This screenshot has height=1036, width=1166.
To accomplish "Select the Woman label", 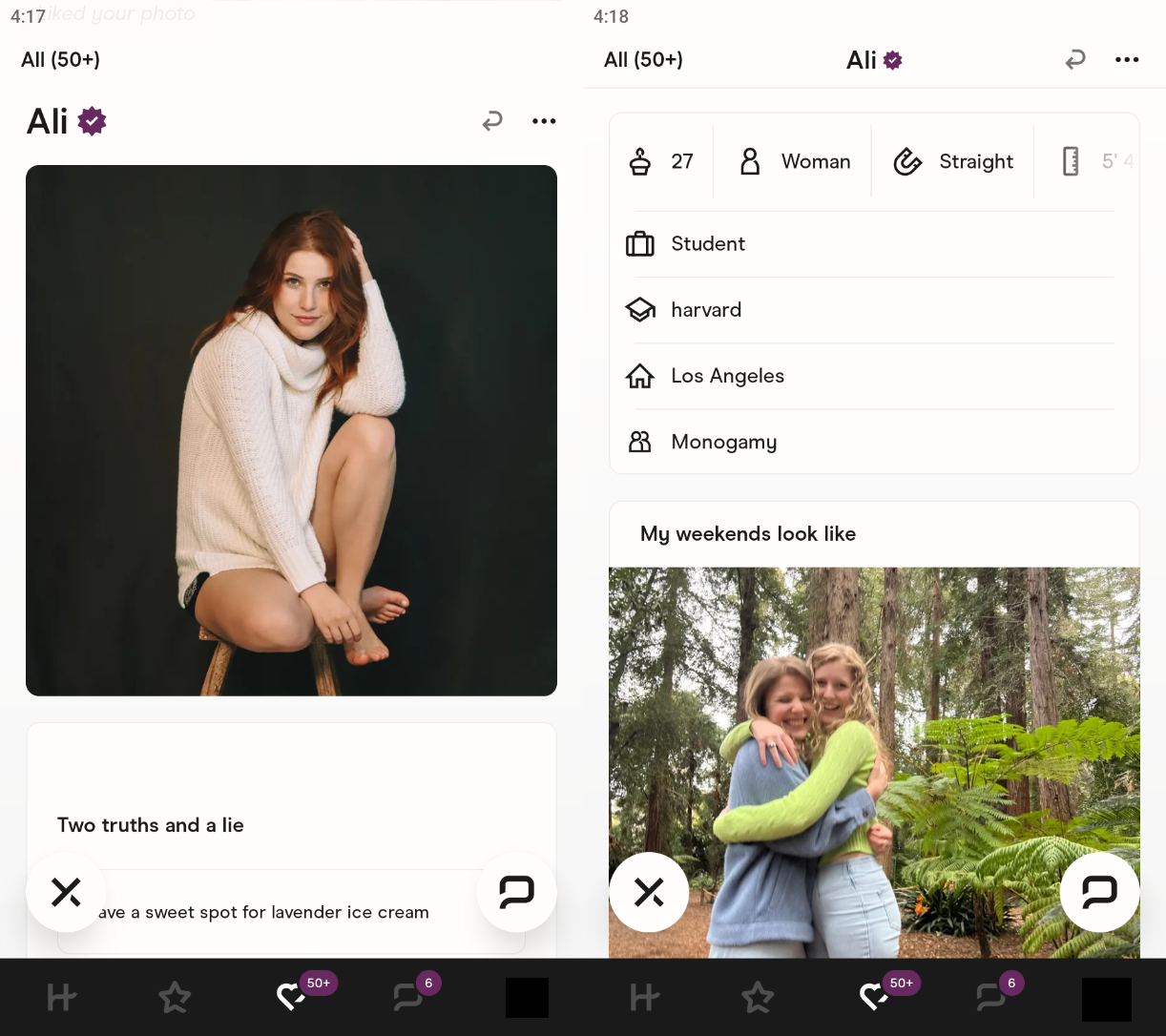I will click(x=816, y=161).
